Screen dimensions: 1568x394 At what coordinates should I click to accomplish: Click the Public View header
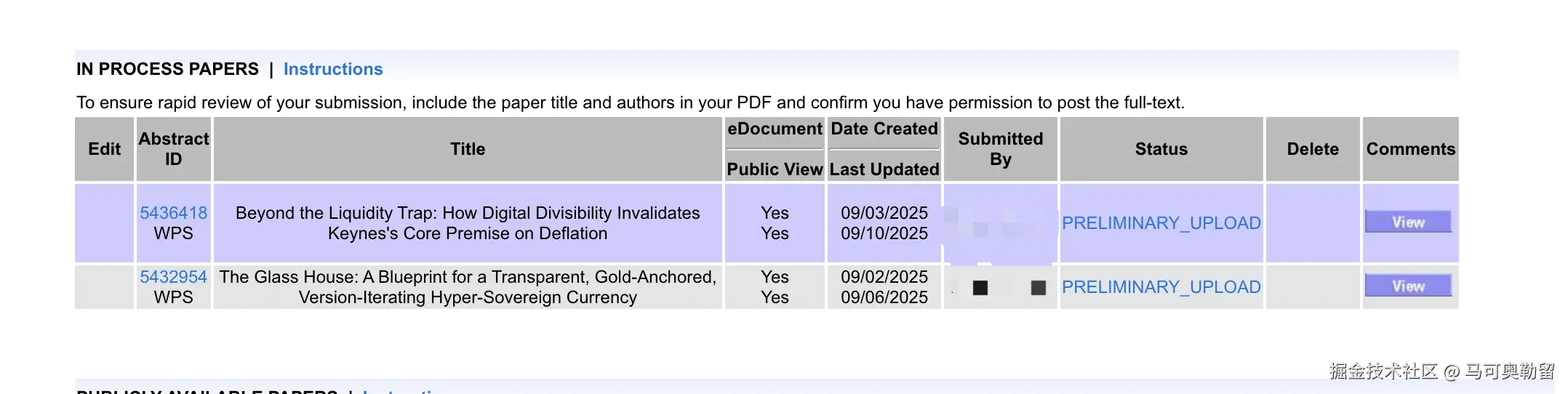pyautogui.click(x=775, y=169)
